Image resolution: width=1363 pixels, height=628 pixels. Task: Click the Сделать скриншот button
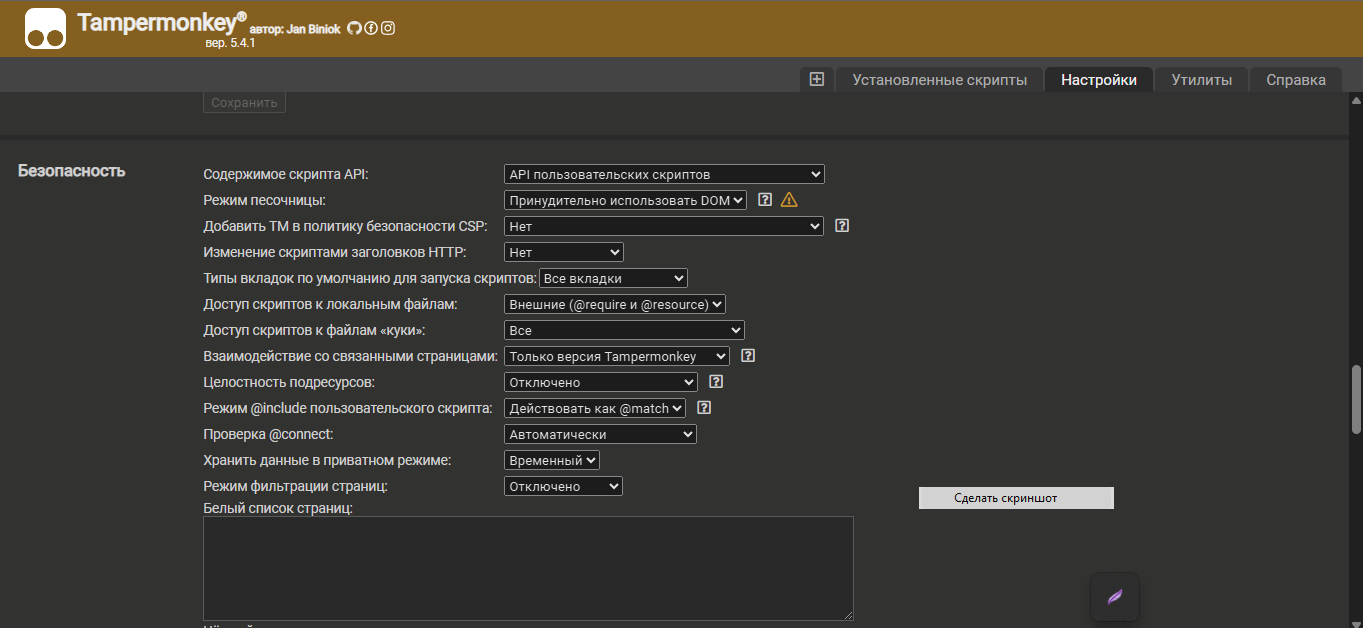point(1016,498)
